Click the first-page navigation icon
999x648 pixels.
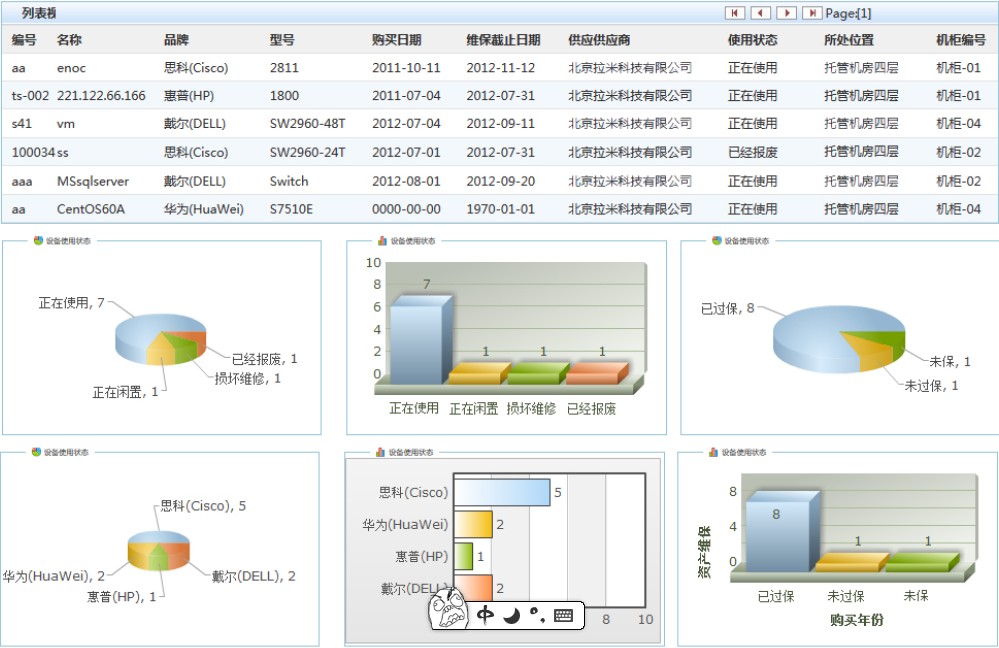tap(737, 13)
